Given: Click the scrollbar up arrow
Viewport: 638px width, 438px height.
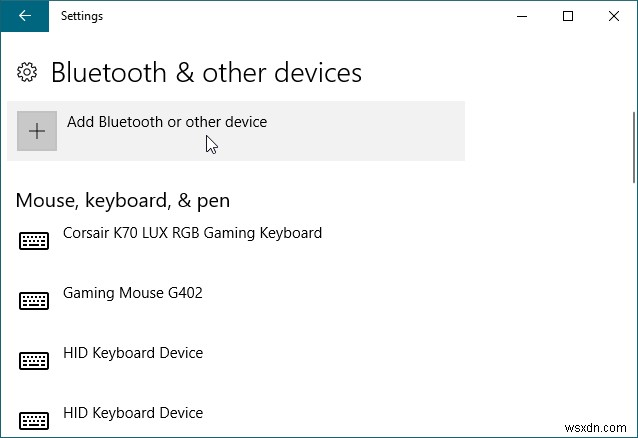Looking at the screenshot, I should [633, 40].
